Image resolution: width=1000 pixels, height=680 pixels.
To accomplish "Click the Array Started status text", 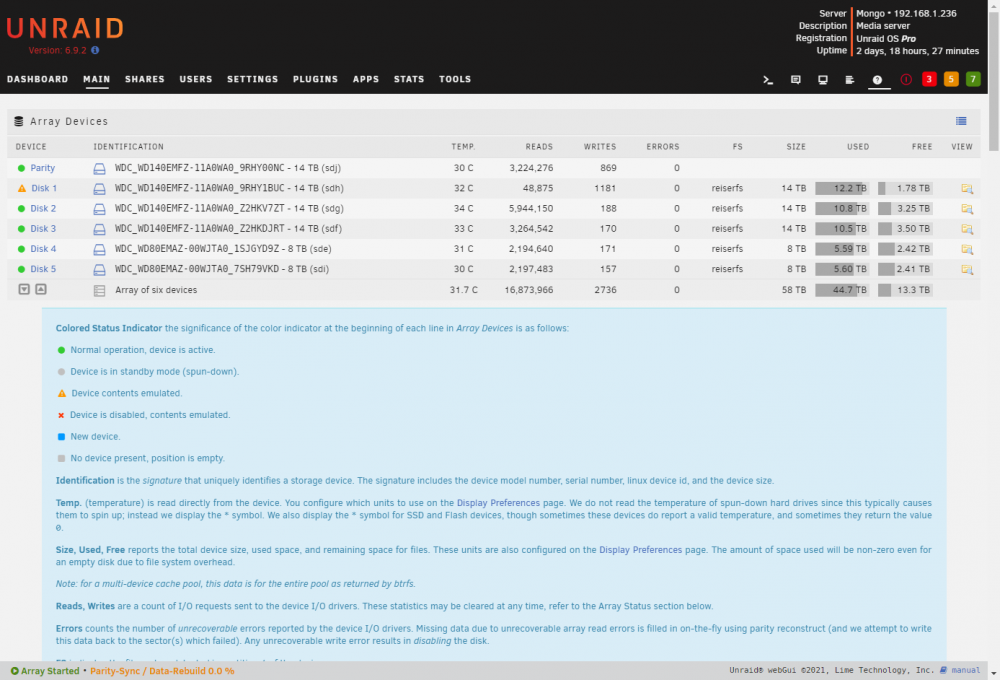I will coord(50,671).
